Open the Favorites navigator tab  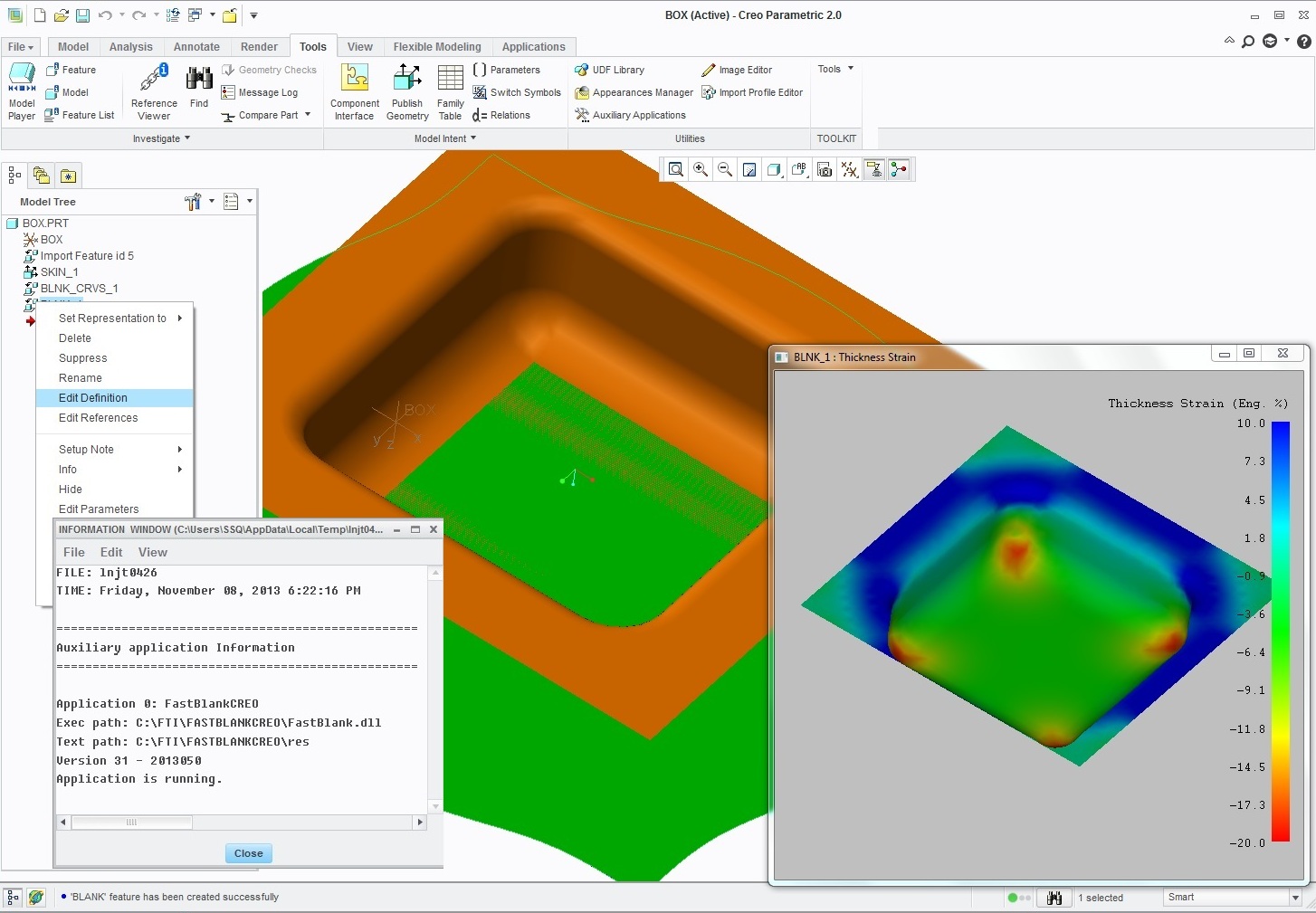(x=68, y=176)
